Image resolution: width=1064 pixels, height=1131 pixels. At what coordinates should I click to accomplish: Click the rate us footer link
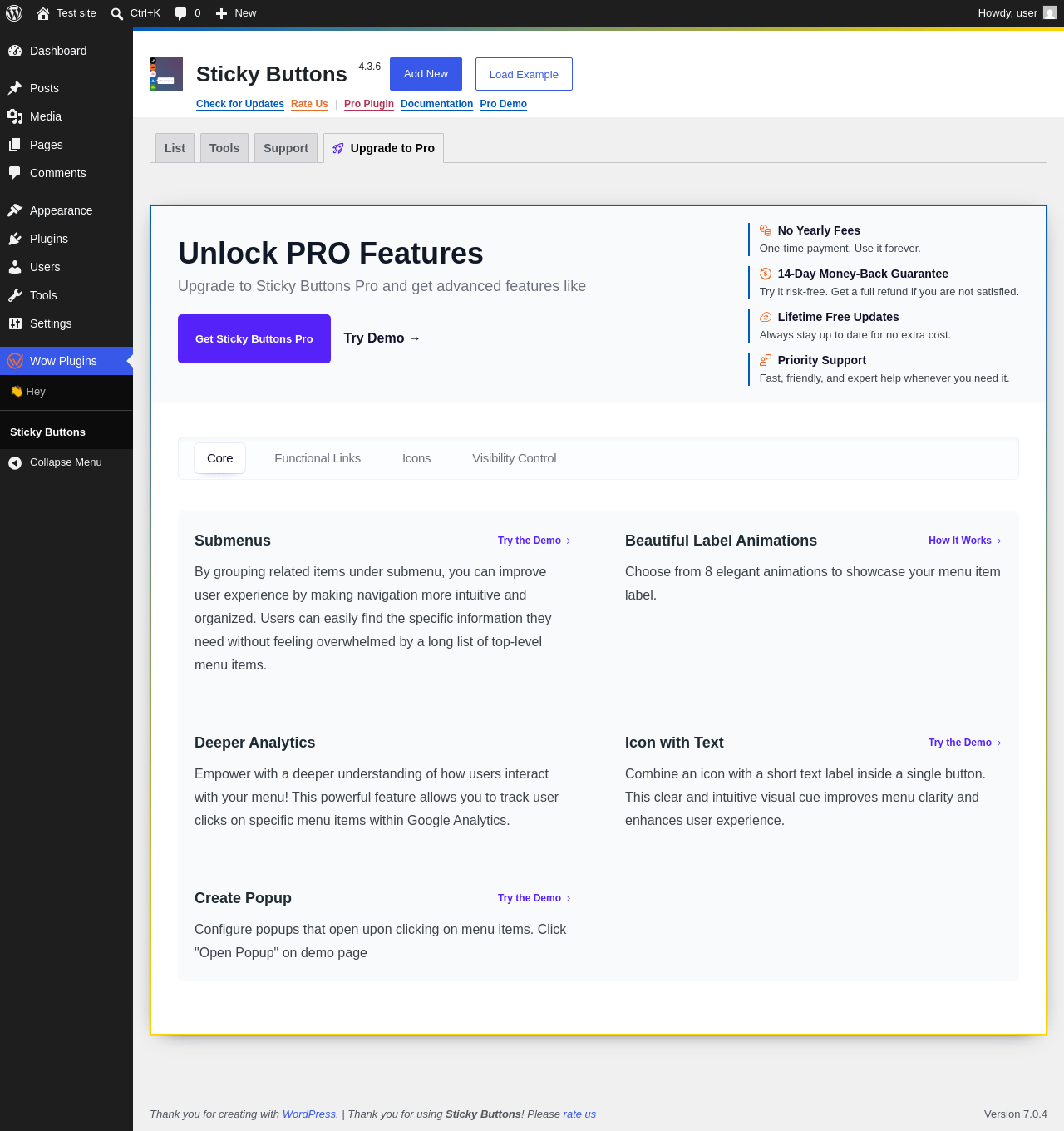[579, 1114]
